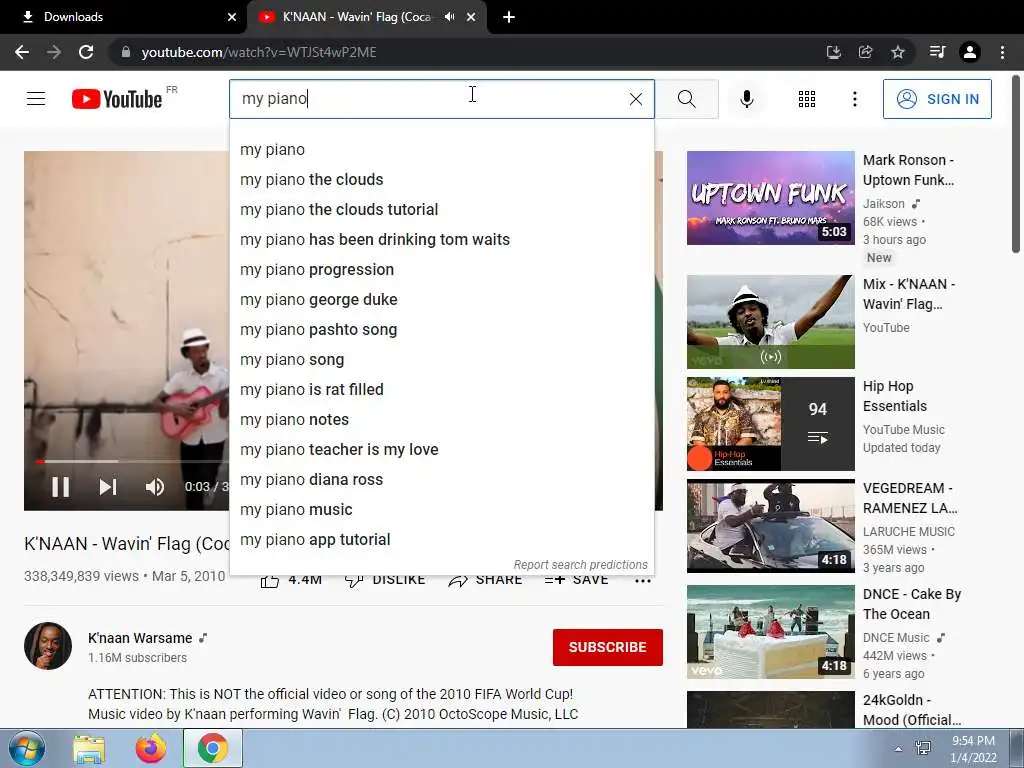Click the SIGN IN button

point(937,99)
